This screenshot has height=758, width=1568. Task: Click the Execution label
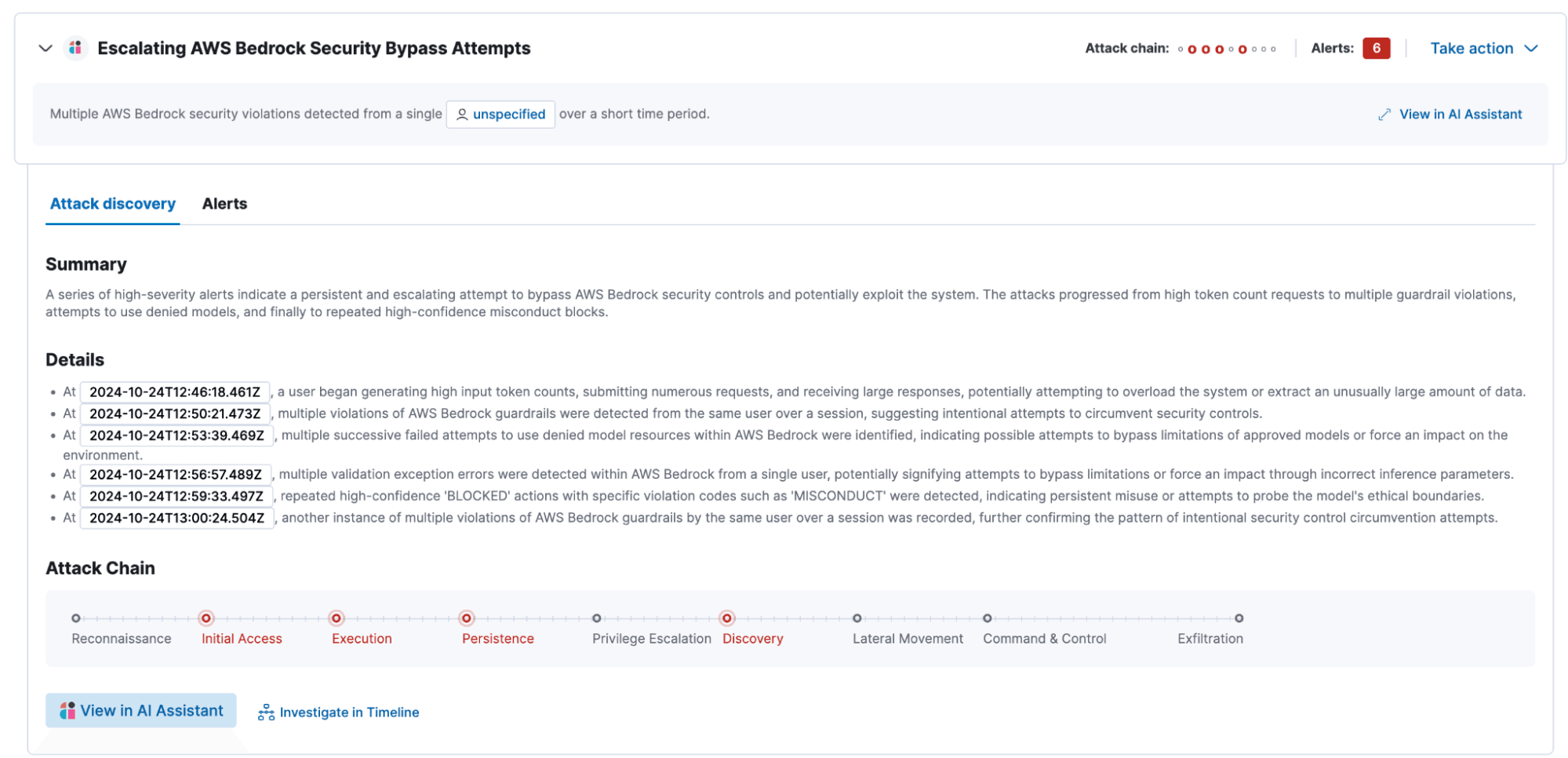[x=362, y=639]
